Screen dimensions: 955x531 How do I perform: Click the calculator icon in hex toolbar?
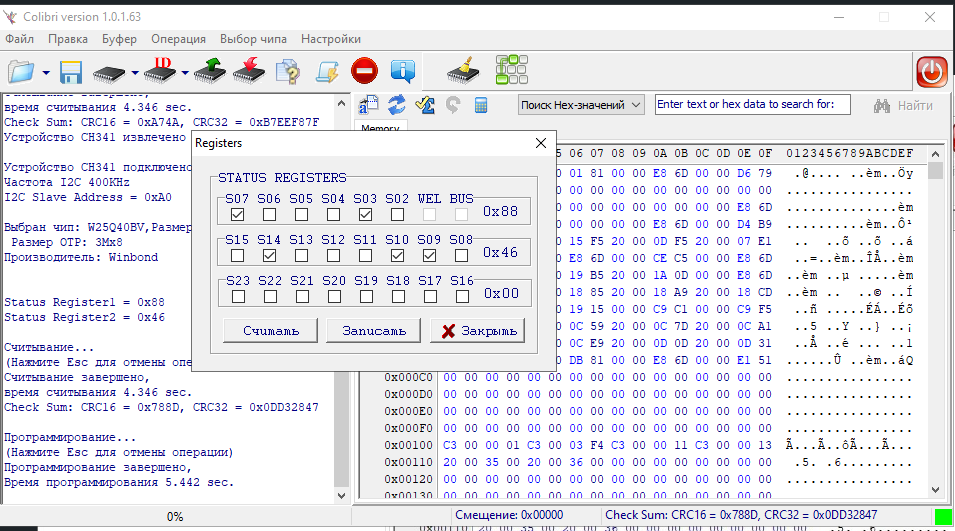[x=481, y=105]
